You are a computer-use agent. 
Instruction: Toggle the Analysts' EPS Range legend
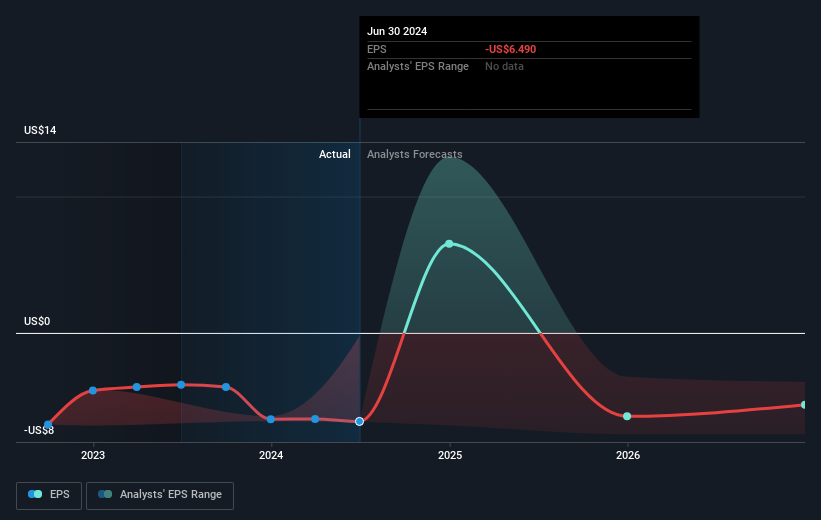click(x=160, y=495)
